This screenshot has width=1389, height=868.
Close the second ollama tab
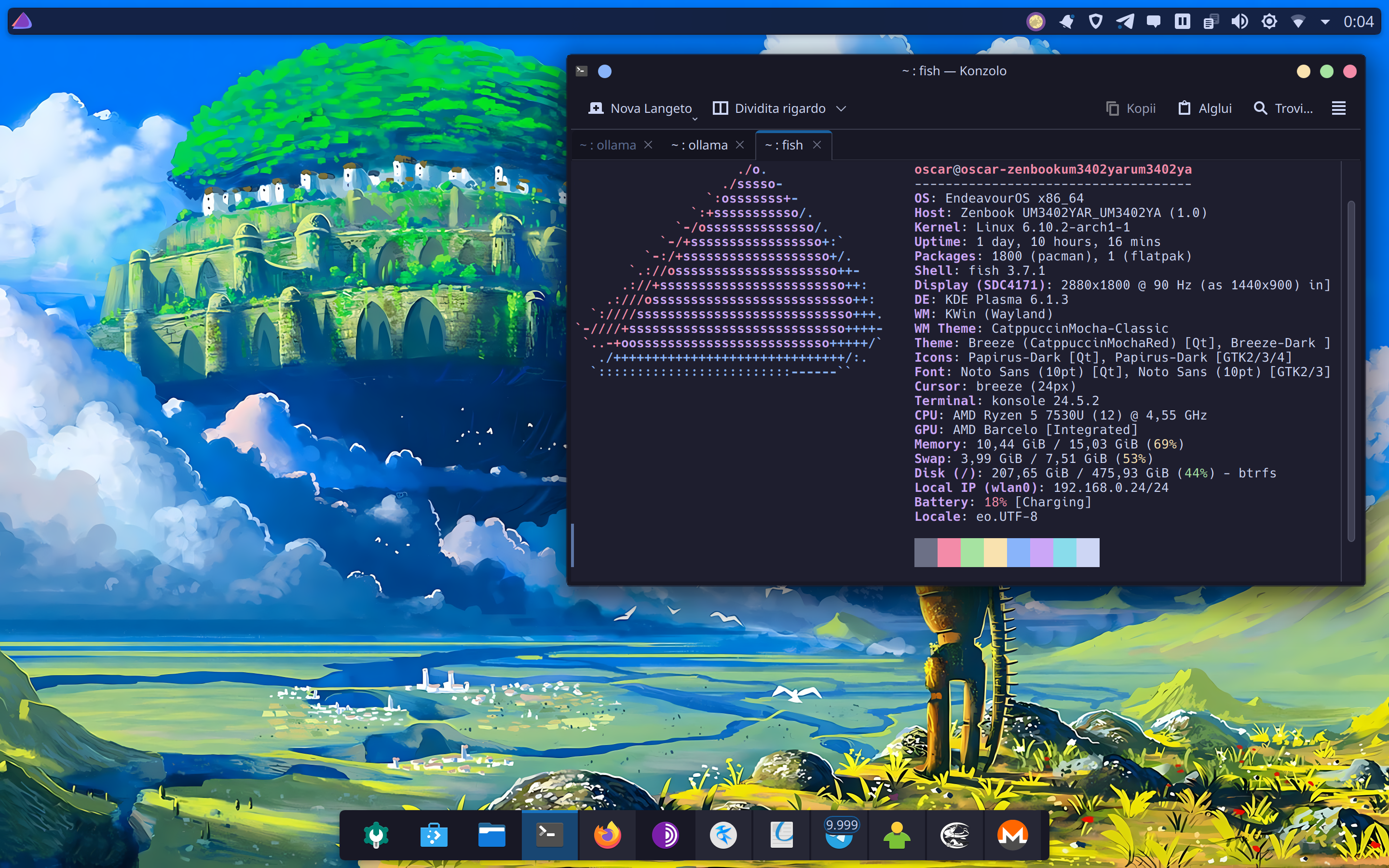click(x=740, y=145)
